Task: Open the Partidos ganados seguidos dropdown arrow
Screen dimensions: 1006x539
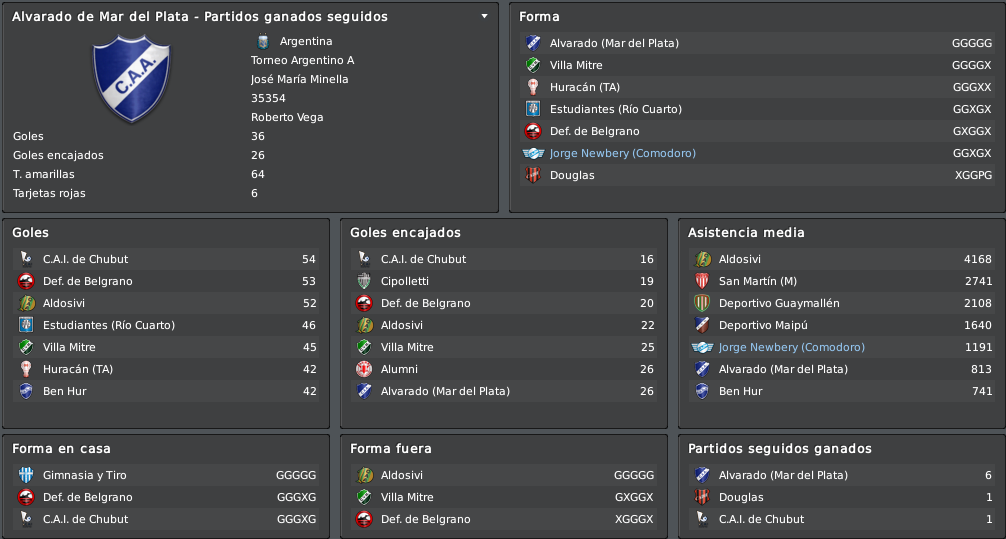Action: tap(484, 17)
